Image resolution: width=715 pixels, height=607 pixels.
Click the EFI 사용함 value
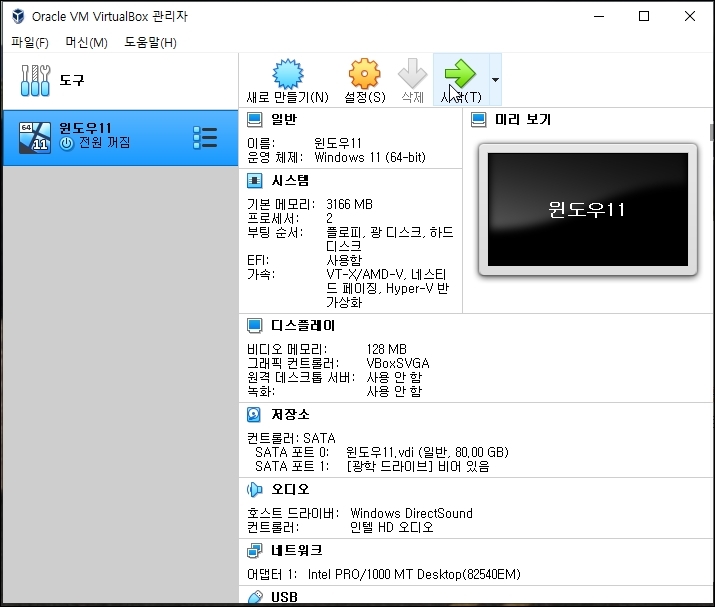click(344, 260)
